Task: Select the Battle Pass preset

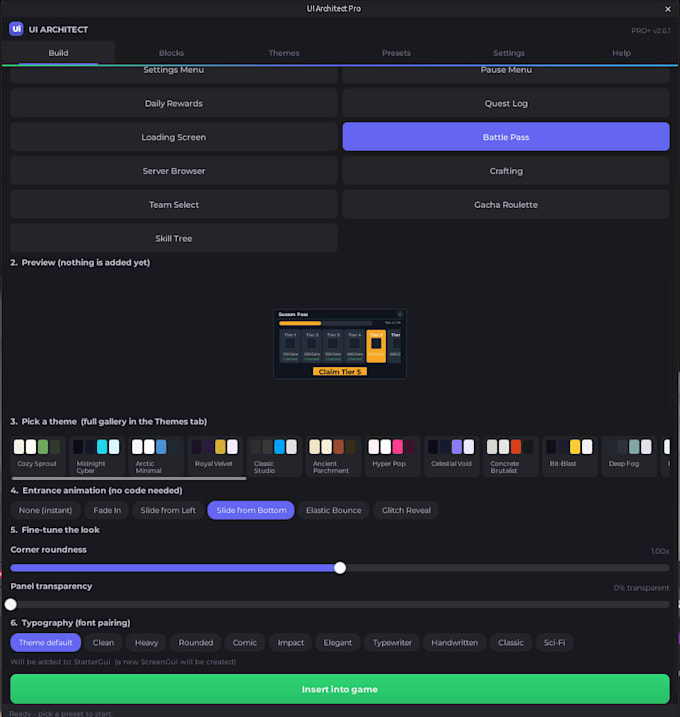Action: tap(506, 137)
